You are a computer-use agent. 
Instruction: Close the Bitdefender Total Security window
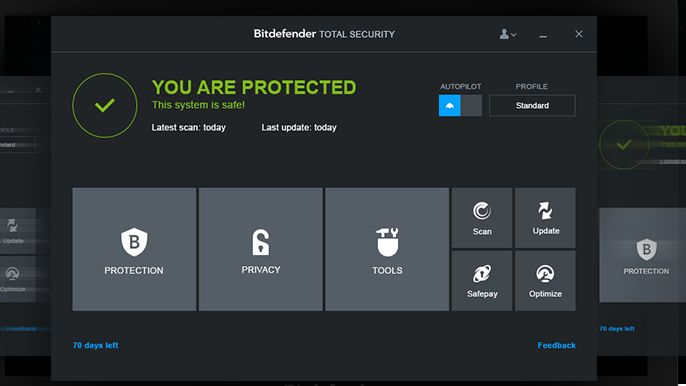[x=579, y=34]
